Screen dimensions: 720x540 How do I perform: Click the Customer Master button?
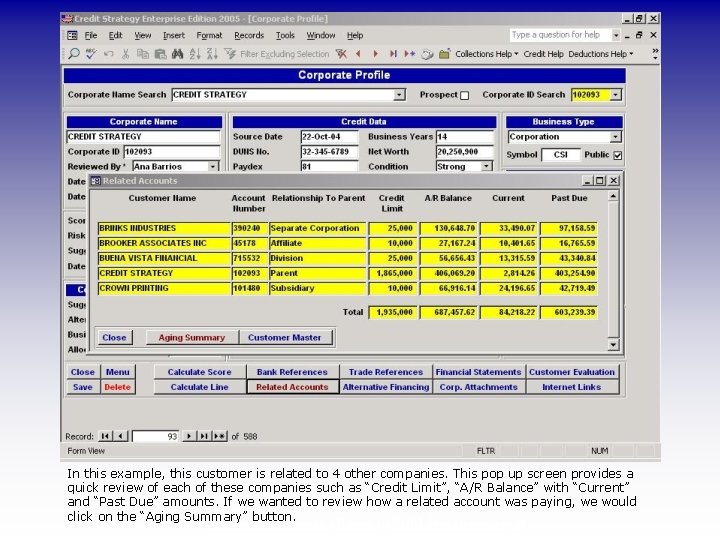(x=285, y=338)
